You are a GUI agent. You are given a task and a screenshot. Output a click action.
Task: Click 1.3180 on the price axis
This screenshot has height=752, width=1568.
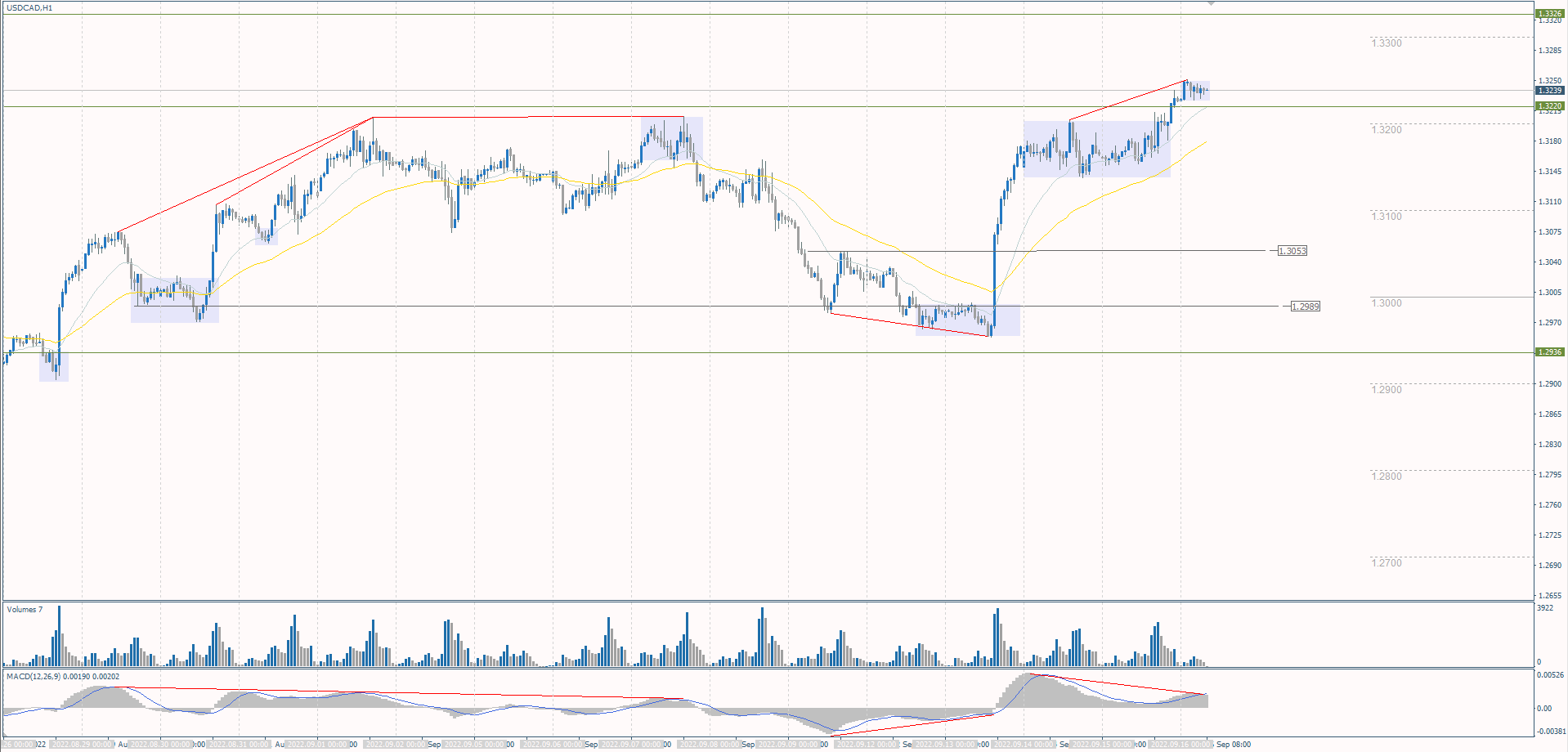(1550, 141)
